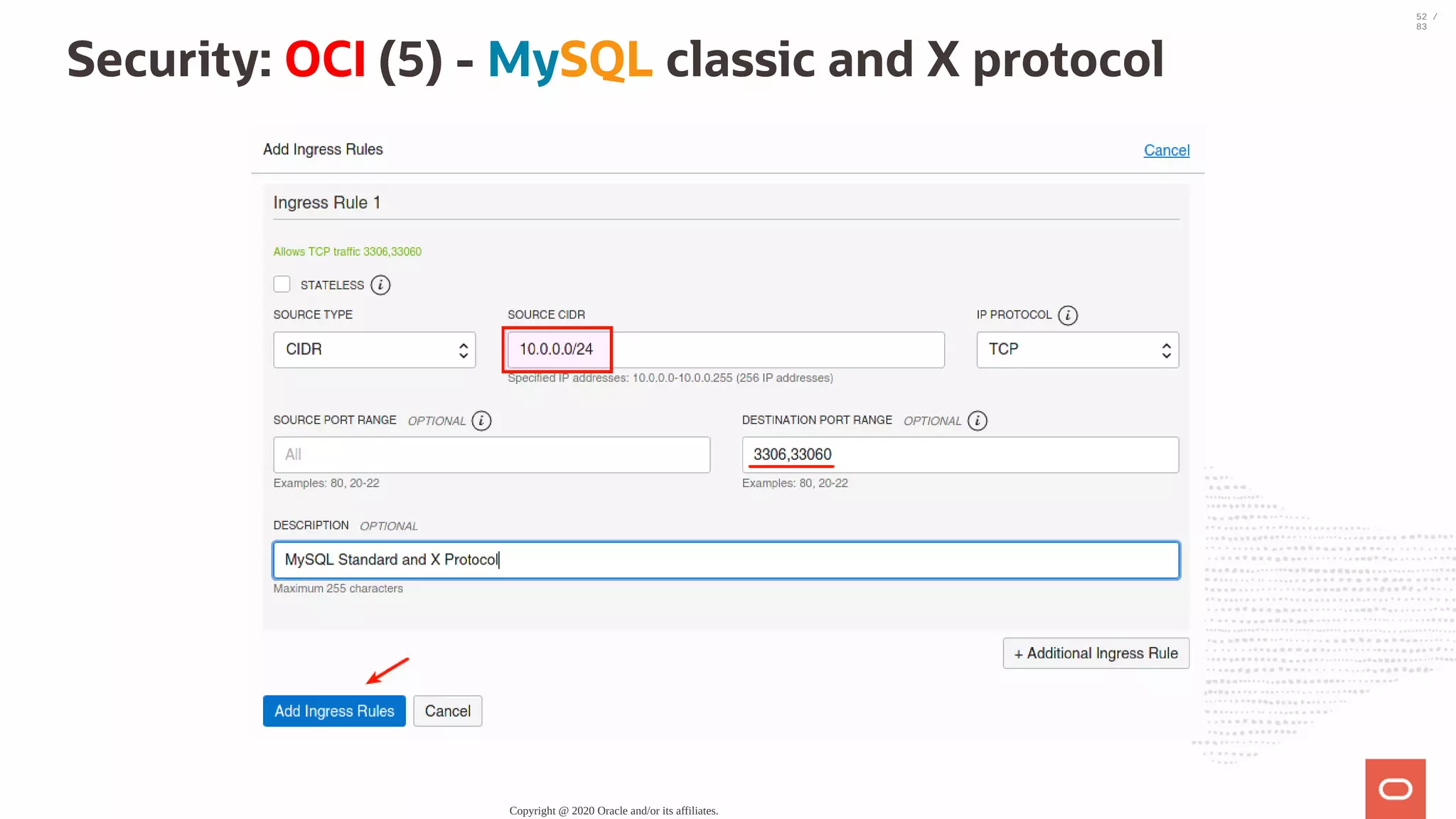Image resolution: width=1456 pixels, height=819 pixels.
Task: Click the Source Type dropdown arrows
Action: tap(464, 350)
